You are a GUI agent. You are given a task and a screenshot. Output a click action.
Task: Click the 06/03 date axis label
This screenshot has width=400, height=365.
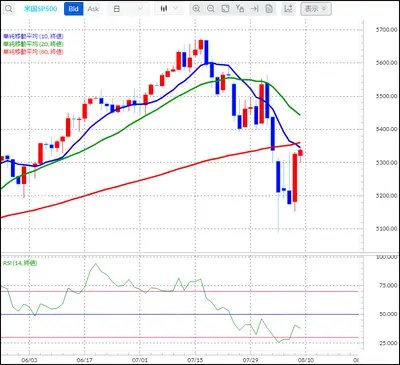29,360
